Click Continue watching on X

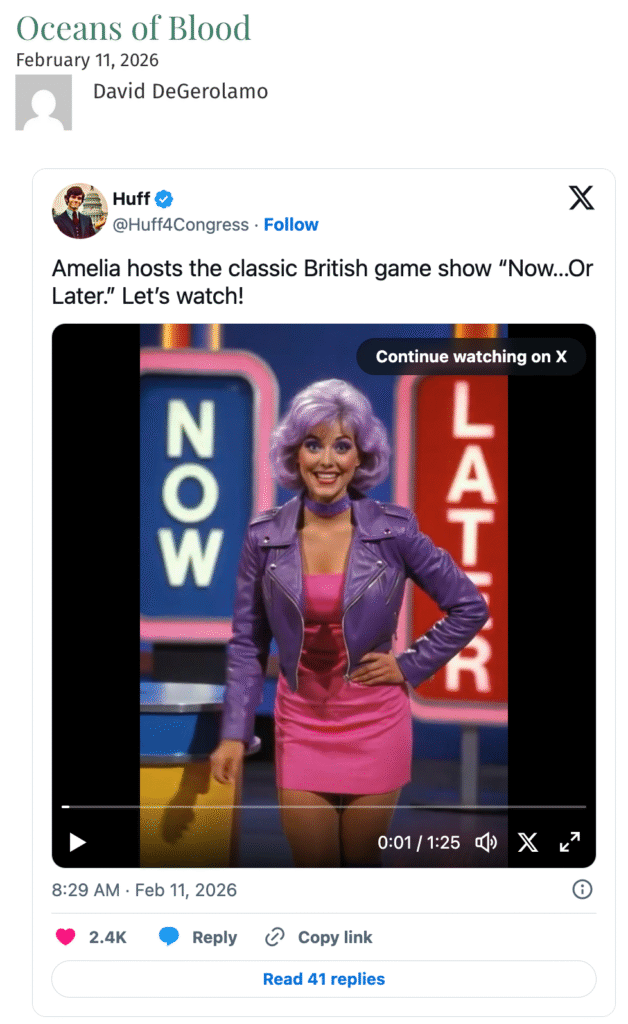(471, 357)
